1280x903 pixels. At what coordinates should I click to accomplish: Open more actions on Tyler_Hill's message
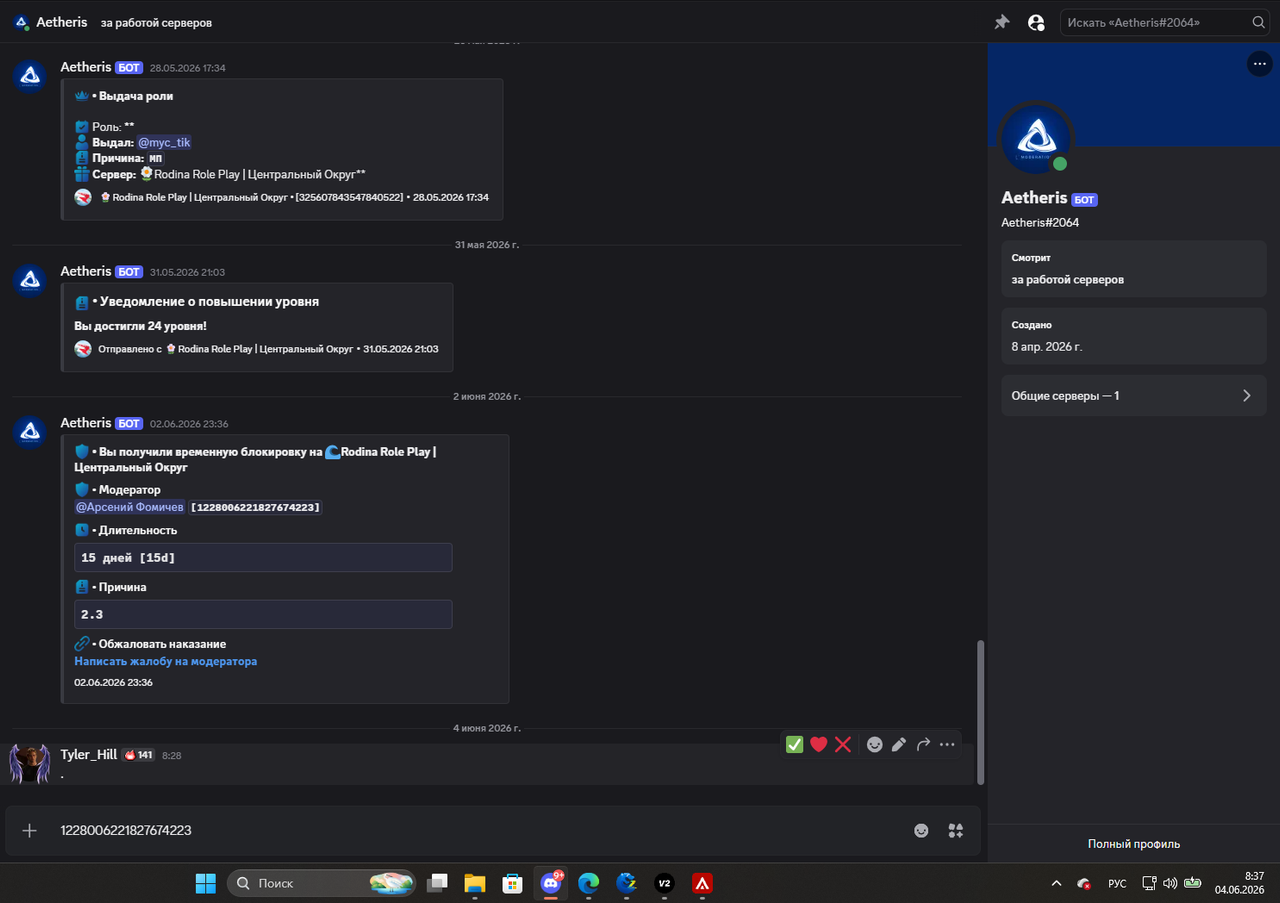pyautogui.click(x=947, y=744)
